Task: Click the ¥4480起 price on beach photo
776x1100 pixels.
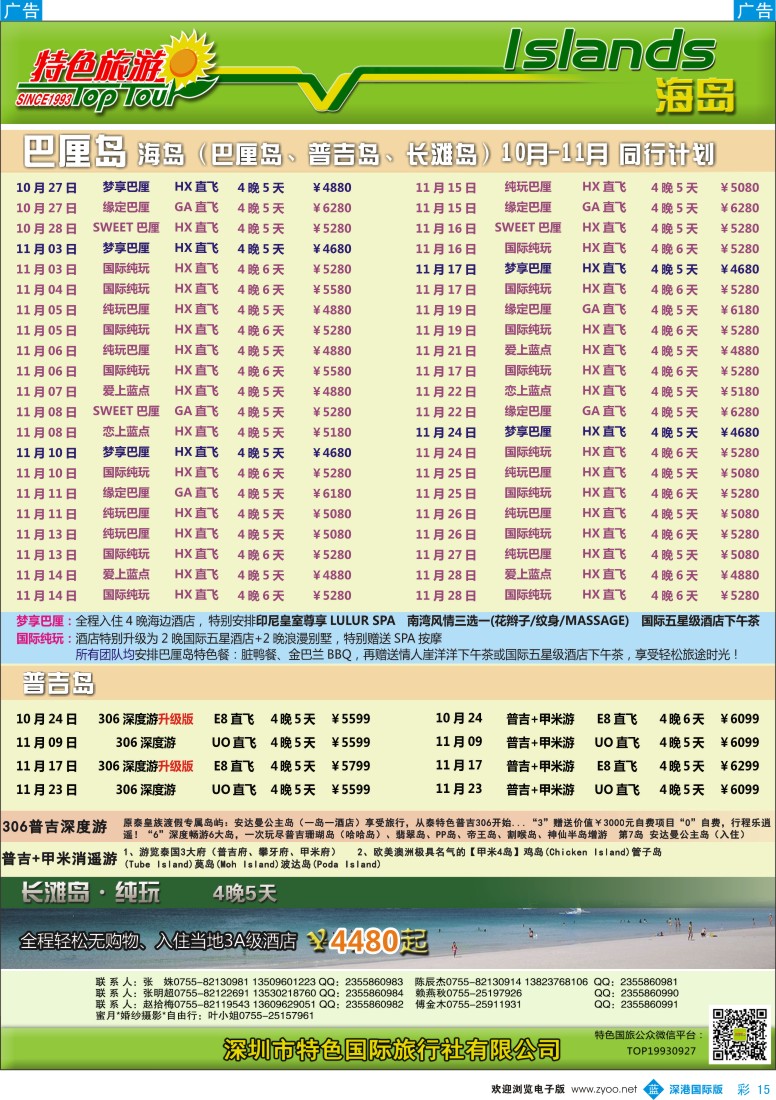Action: (368, 941)
